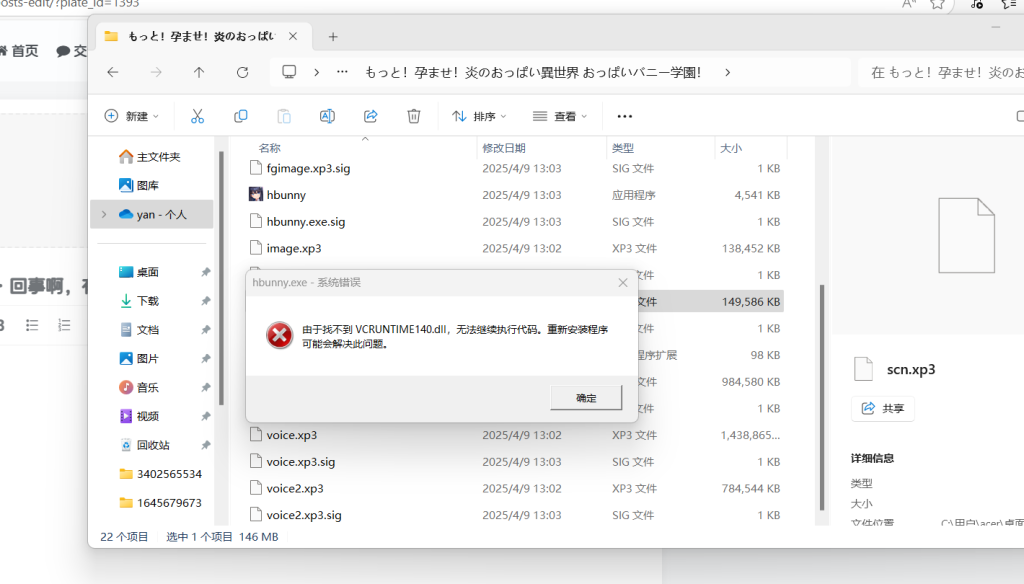Open the 新建 dropdown menu
The height and width of the screenshot is (584, 1024).
coord(132,116)
